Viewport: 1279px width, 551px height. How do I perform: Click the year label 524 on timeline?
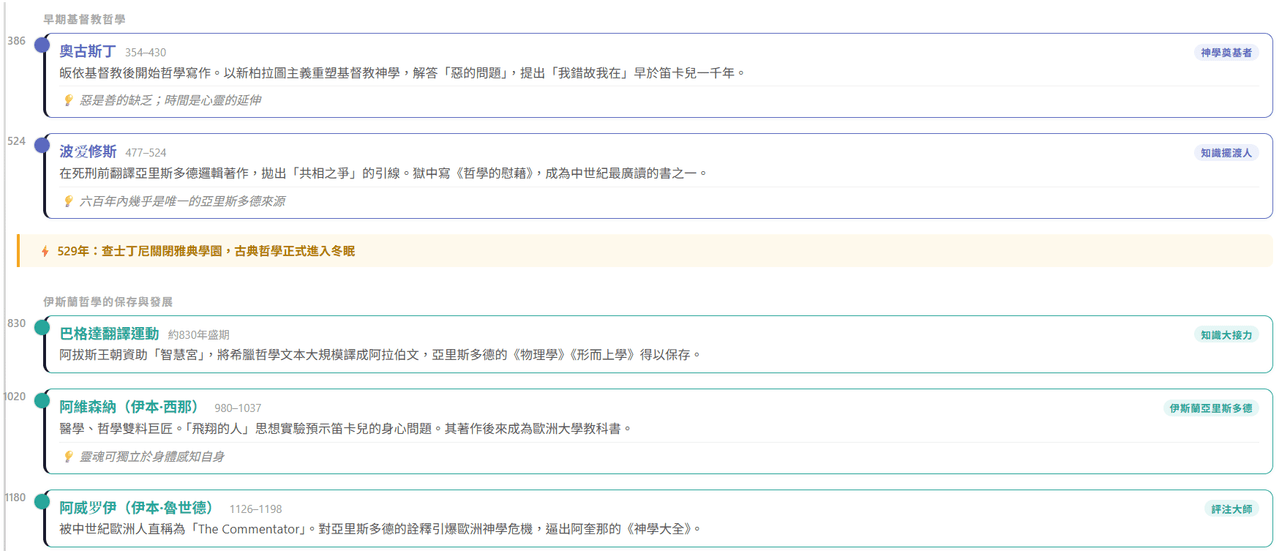point(16,141)
